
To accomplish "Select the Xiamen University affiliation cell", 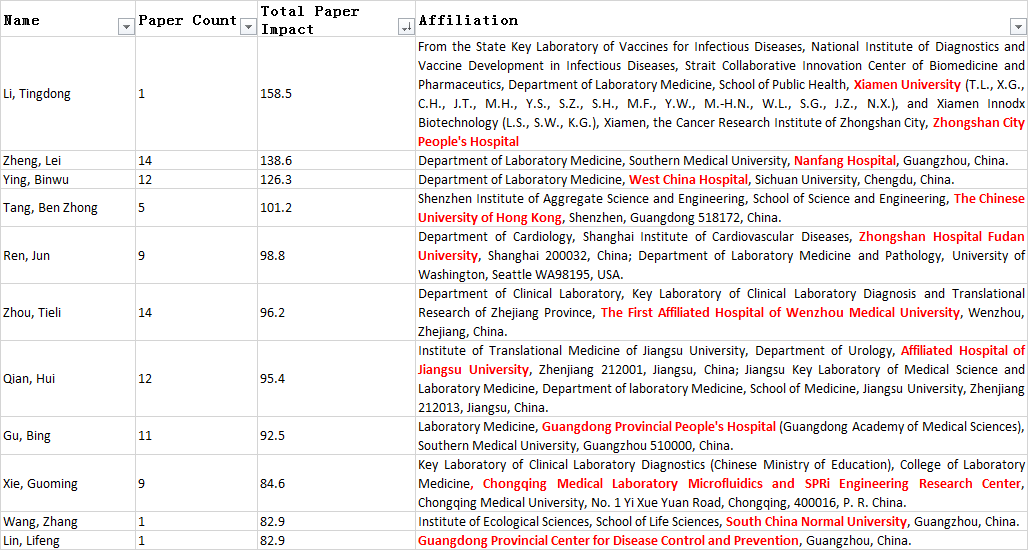I will coord(721,94).
